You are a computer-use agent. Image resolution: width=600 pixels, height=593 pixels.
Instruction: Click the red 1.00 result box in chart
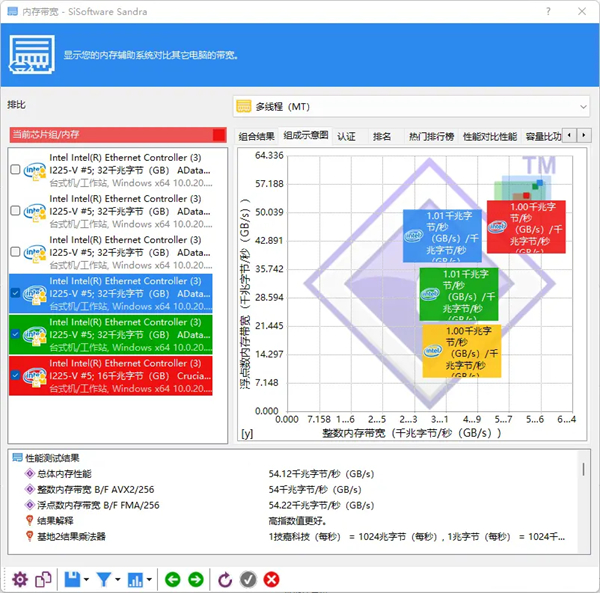pos(526,227)
